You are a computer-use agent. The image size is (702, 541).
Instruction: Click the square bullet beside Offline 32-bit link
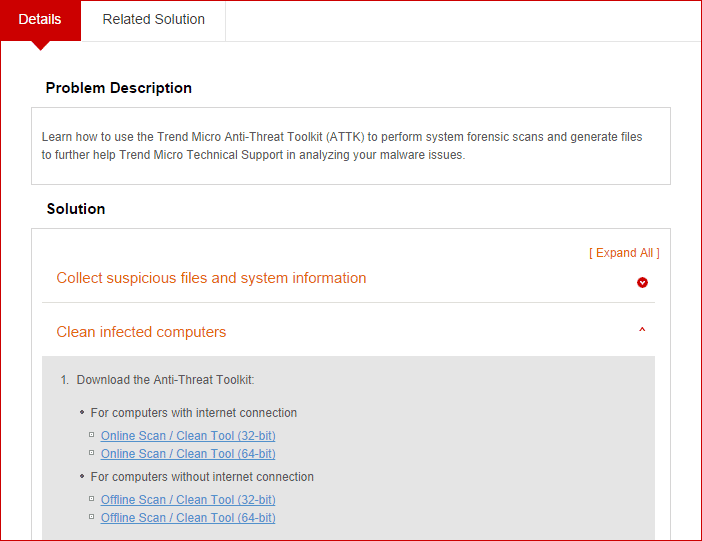92,498
